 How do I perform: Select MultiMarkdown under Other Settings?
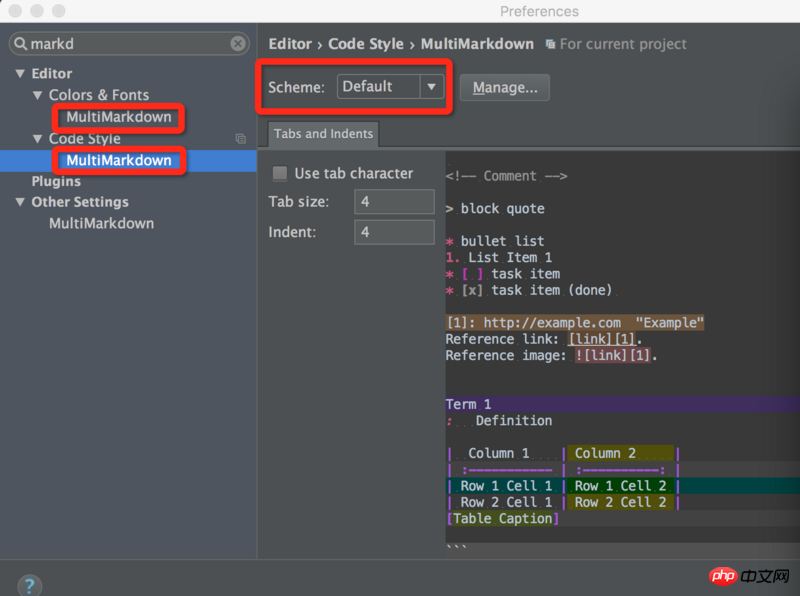pos(101,223)
